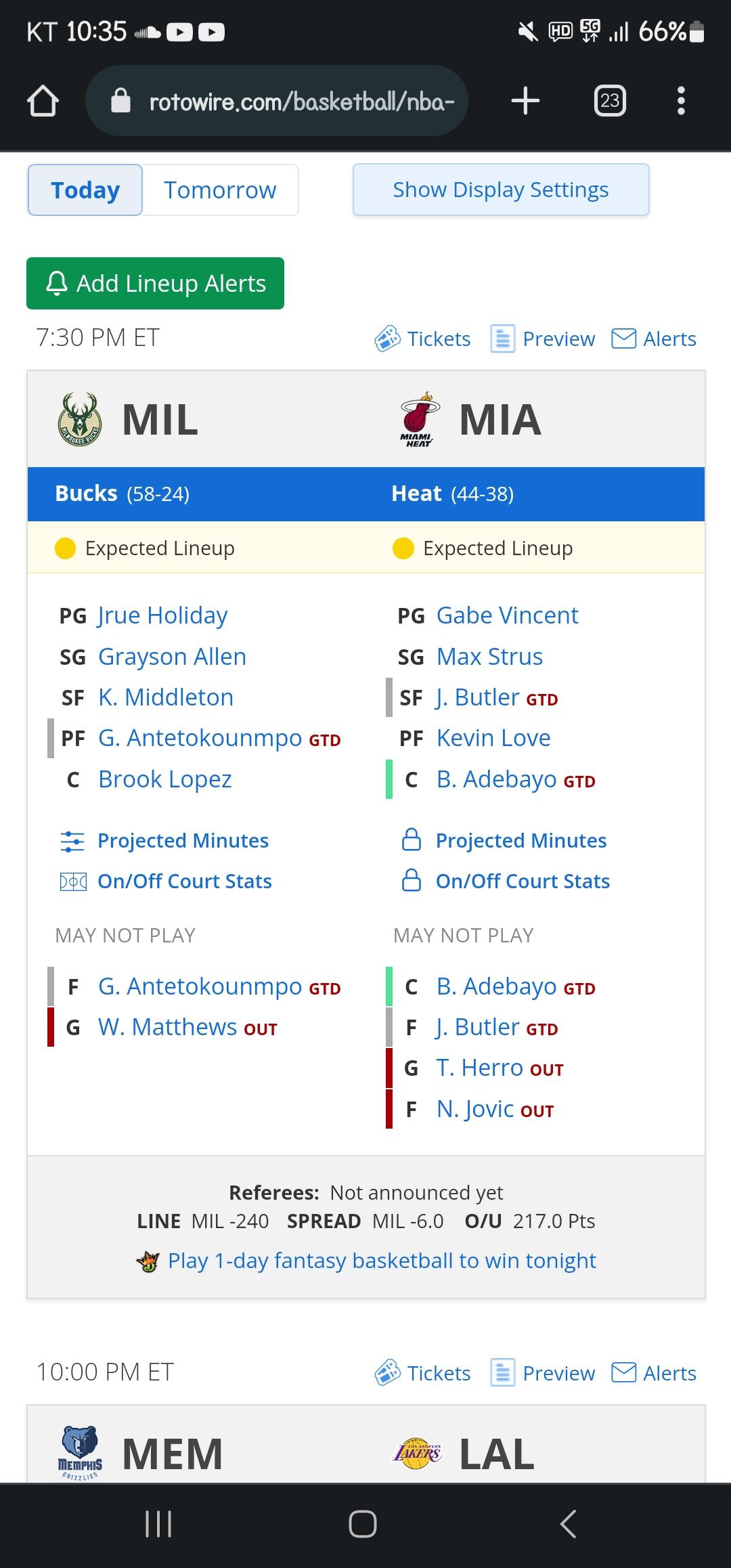Tap the Tickets icon for 10:00 PM game

(x=388, y=1373)
